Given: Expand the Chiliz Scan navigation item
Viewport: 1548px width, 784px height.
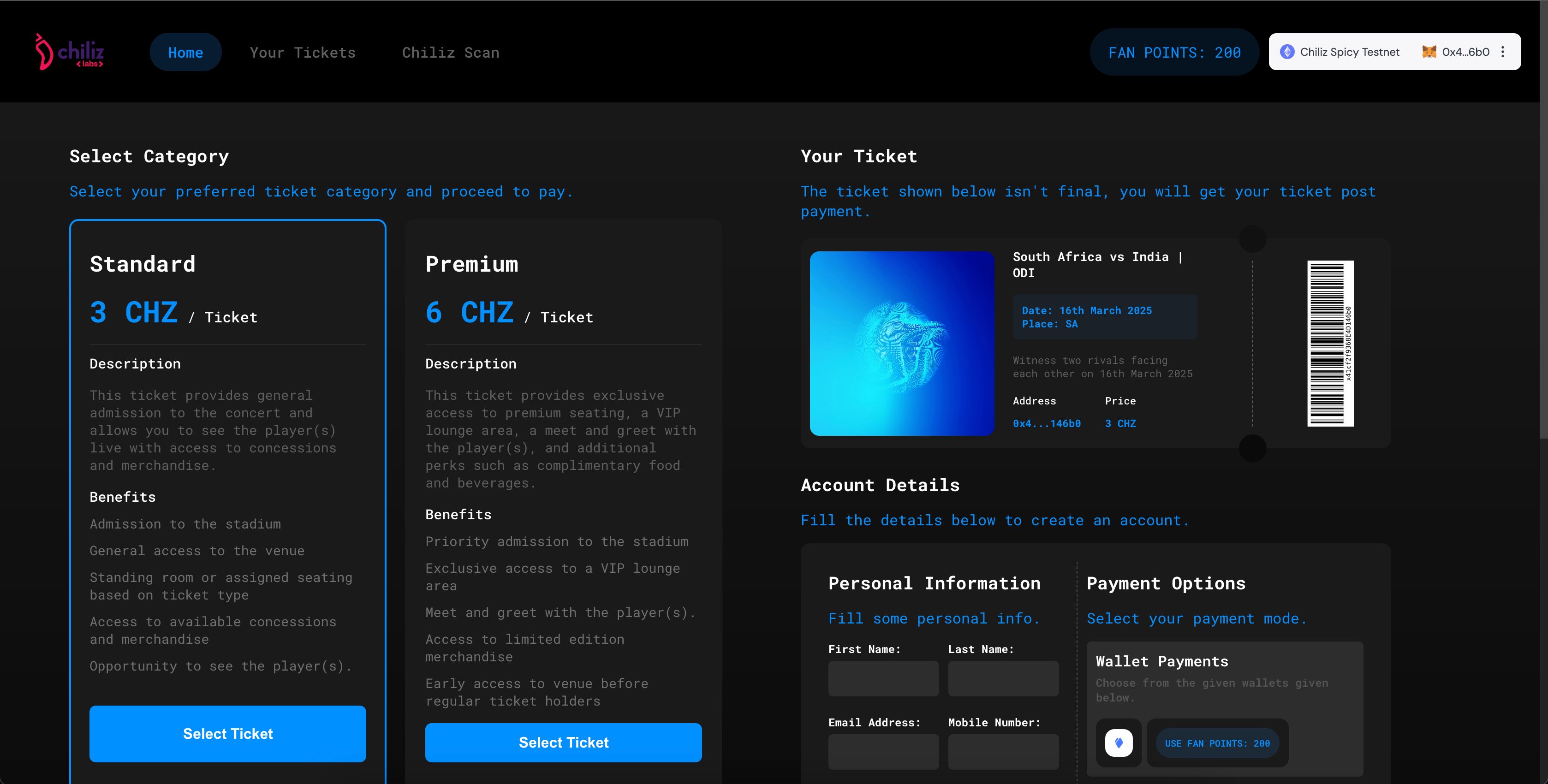Looking at the screenshot, I should (451, 51).
